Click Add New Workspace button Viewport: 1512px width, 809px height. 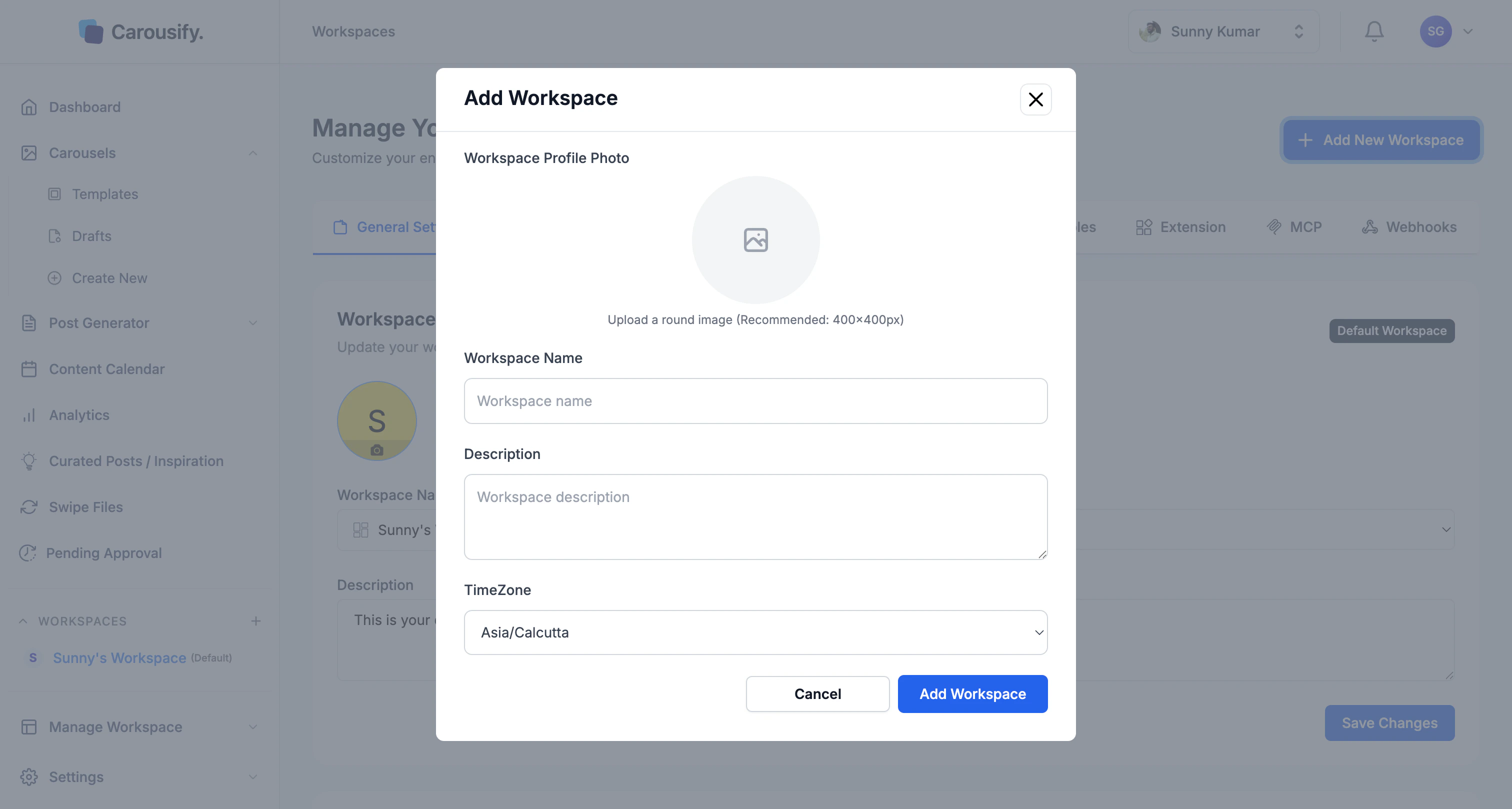1381,139
